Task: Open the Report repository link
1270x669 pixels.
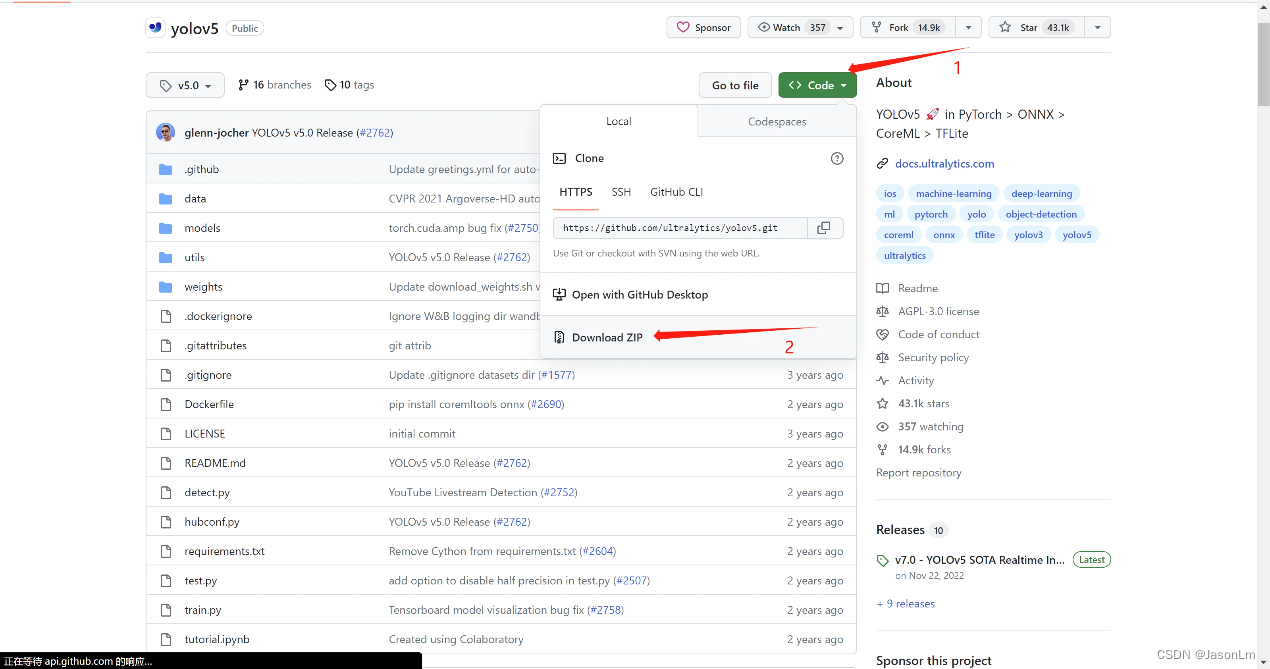Action: click(x=919, y=473)
